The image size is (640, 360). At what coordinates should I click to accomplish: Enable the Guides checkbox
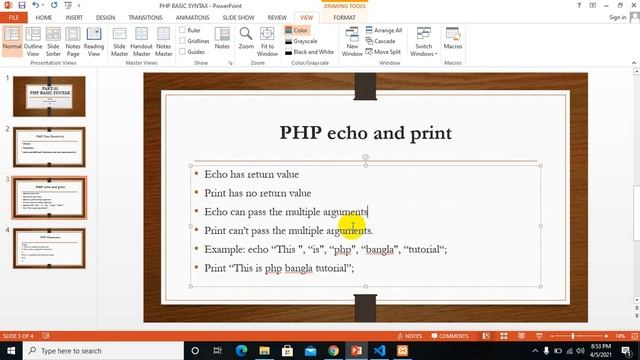[x=182, y=51]
